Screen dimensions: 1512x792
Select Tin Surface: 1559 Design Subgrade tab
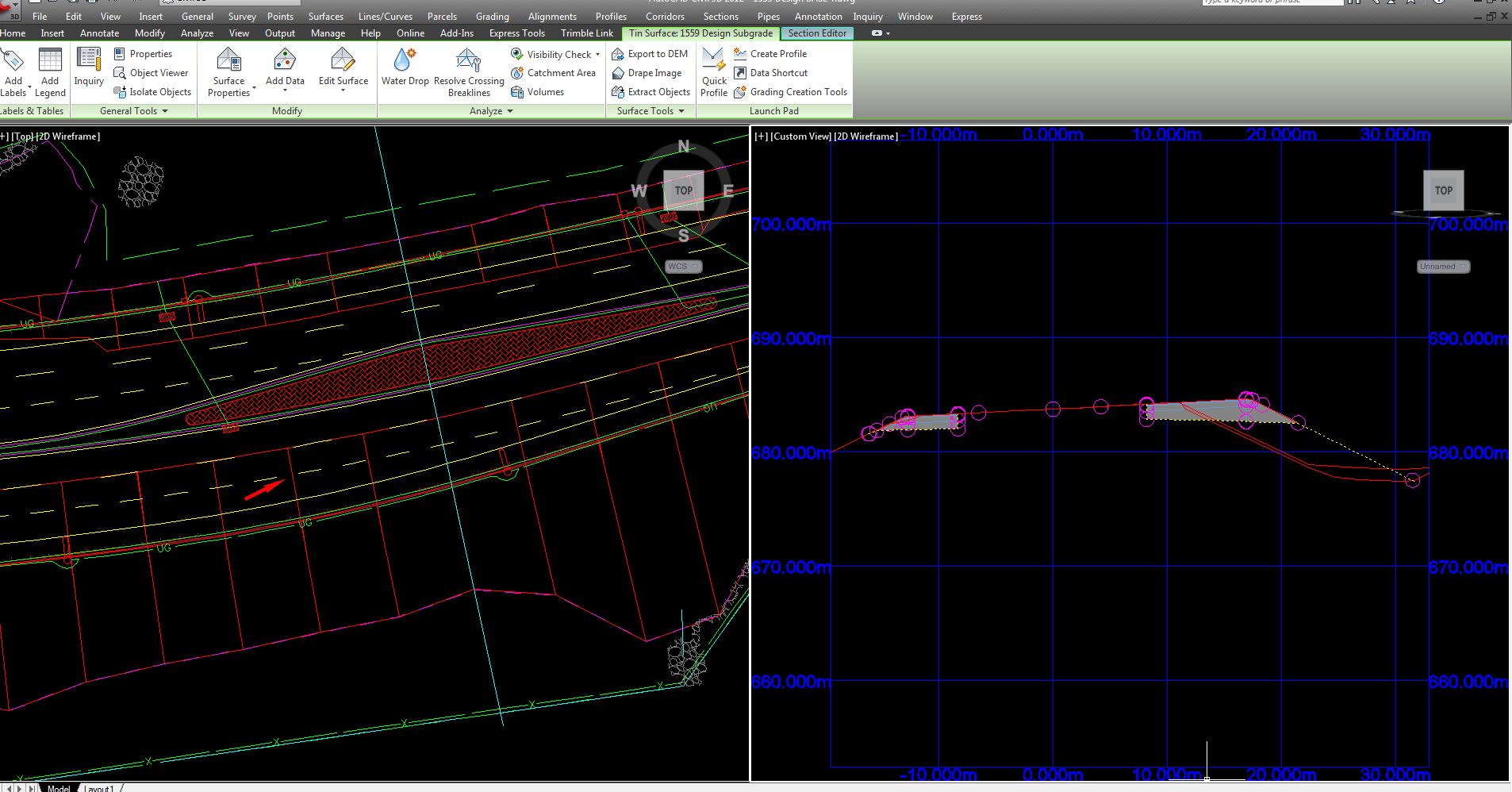pyautogui.click(x=700, y=33)
